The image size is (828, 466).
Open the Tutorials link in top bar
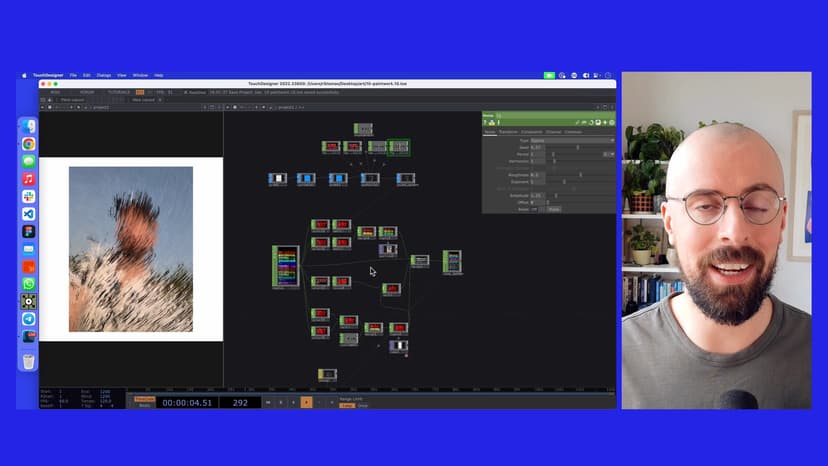119,92
